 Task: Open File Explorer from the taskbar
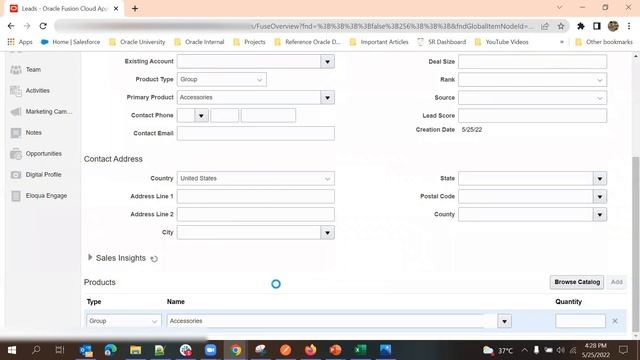pos(136,350)
